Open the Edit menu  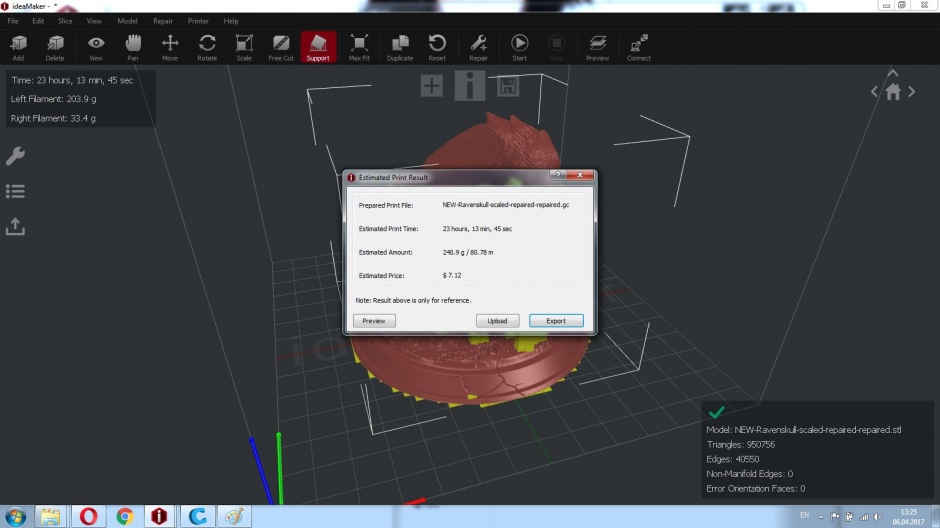(x=38, y=21)
